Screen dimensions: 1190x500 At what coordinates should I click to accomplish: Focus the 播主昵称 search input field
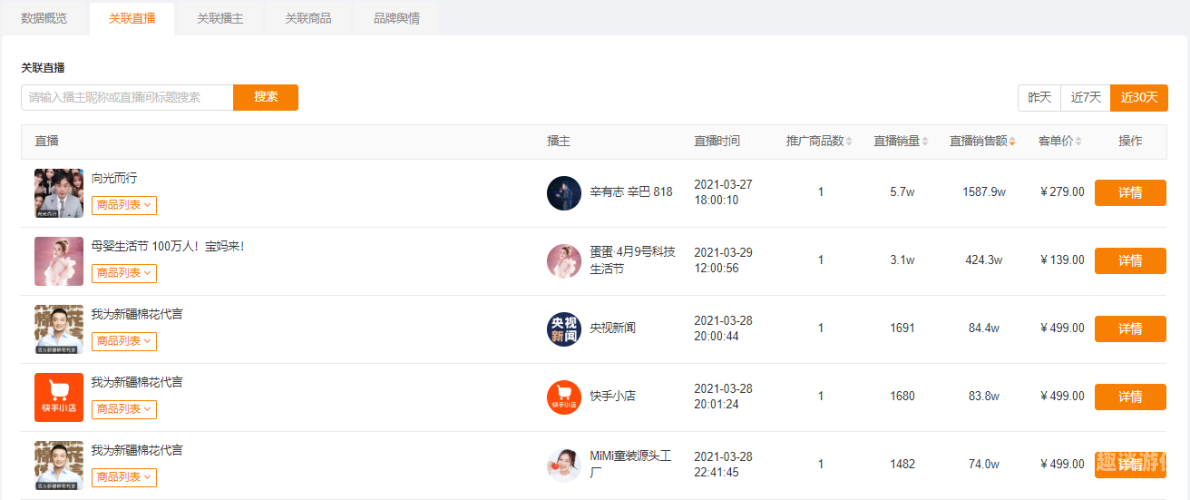tap(127, 97)
